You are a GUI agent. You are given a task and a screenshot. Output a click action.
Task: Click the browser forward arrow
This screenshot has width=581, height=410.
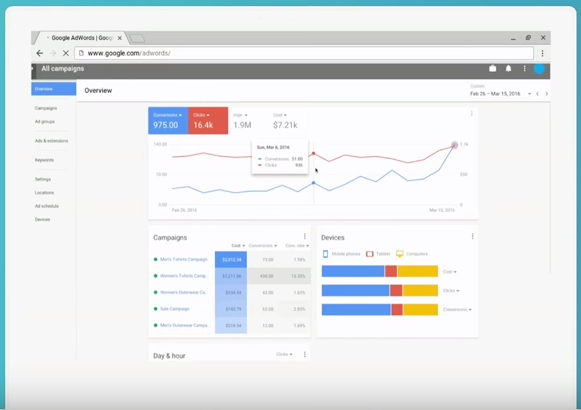[53, 53]
